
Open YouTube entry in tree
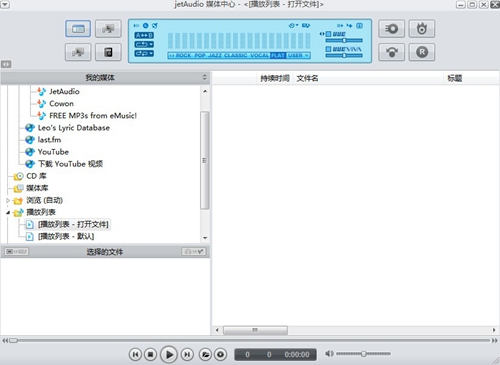click(53, 152)
